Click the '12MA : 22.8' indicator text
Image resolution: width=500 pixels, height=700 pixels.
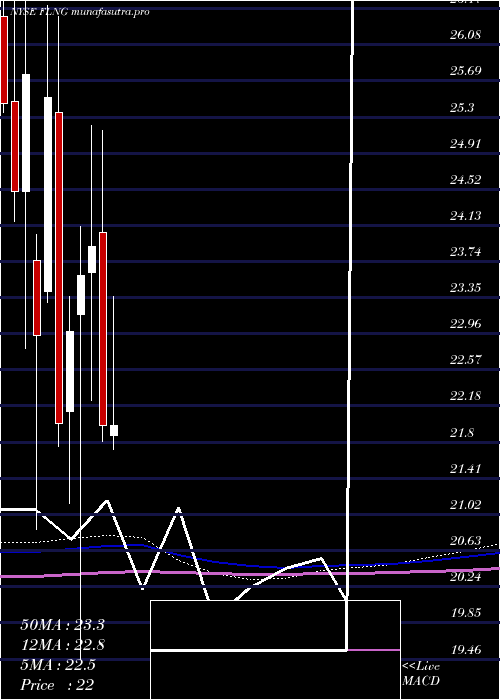click(x=62, y=645)
